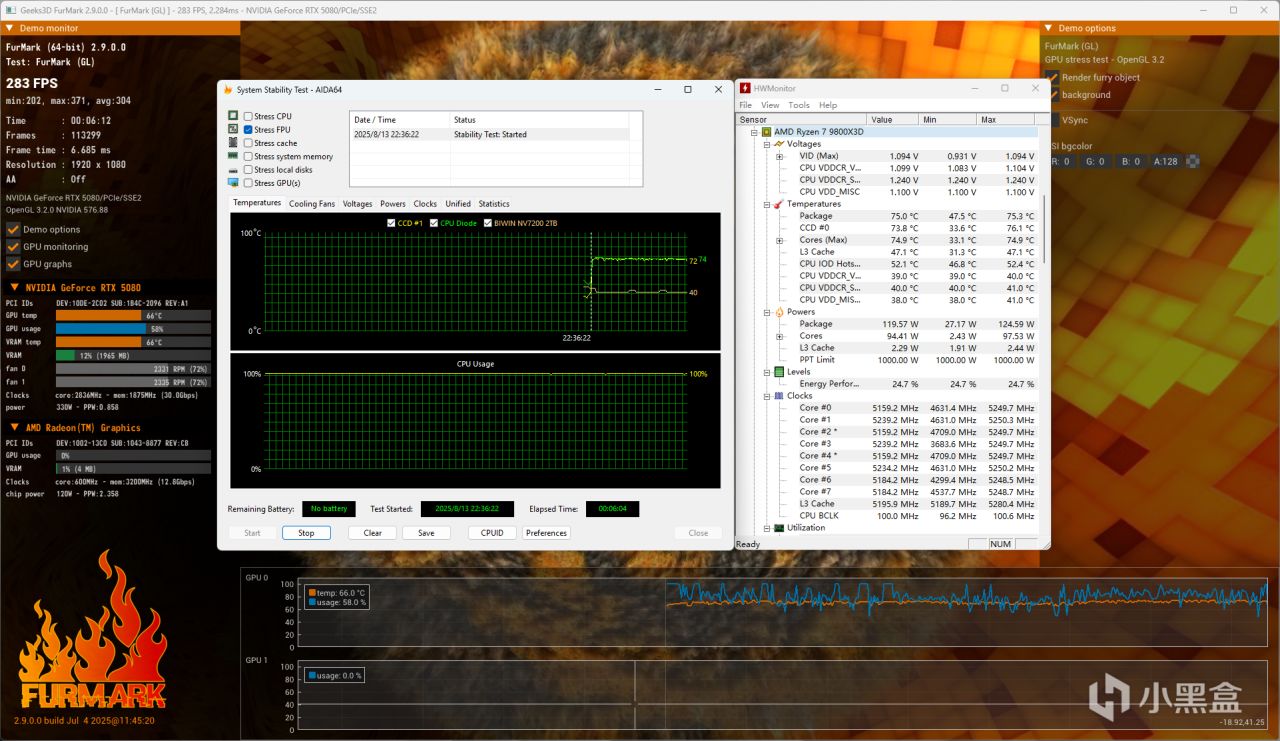Enable the Stress GPU(s) checkbox
The image size is (1280, 741).
click(x=248, y=183)
